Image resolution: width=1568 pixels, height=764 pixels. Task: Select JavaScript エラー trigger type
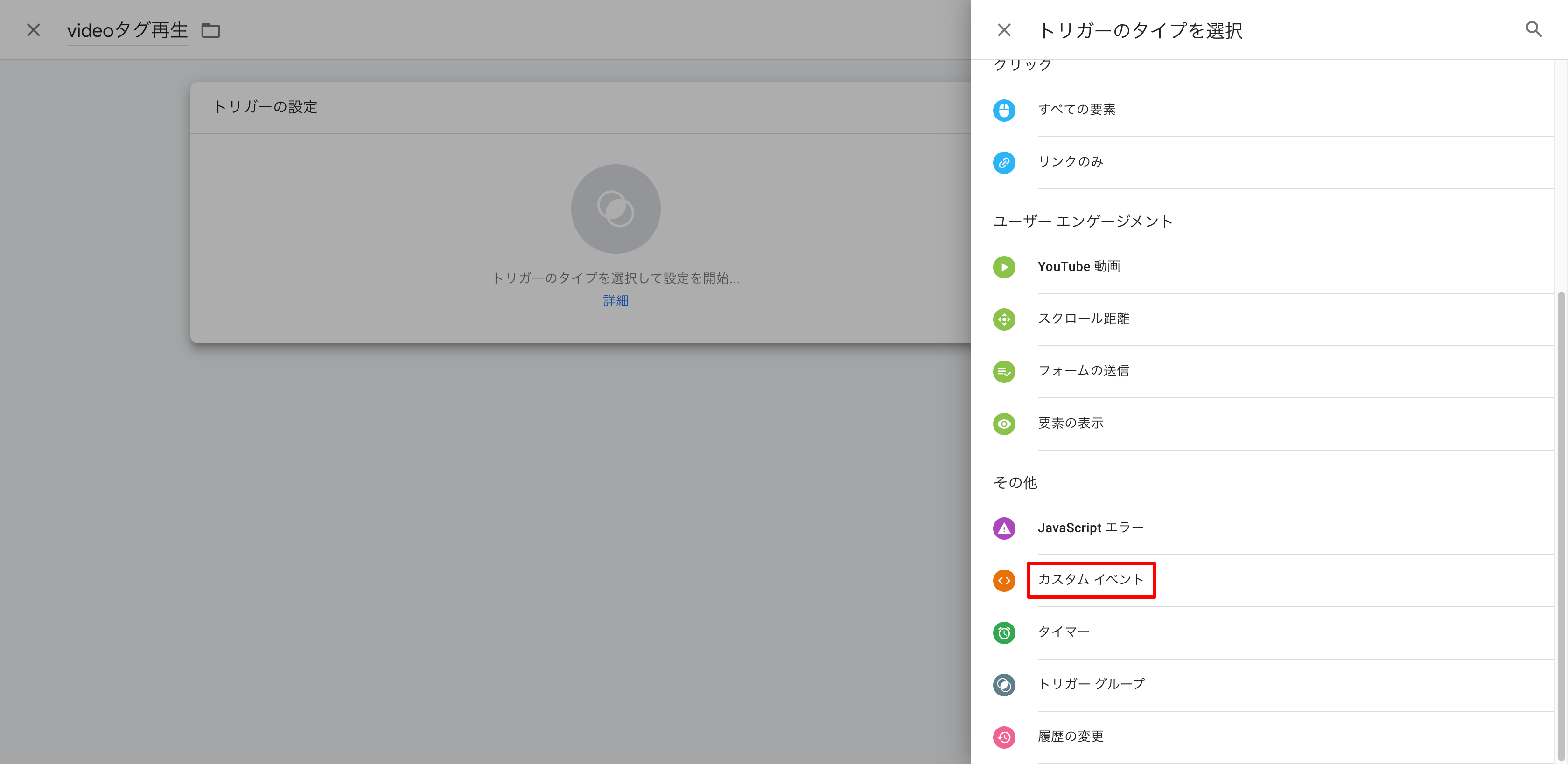pos(1274,528)
